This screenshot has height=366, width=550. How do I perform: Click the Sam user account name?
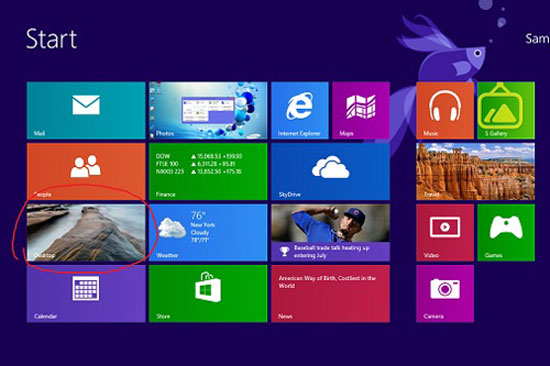537,39
